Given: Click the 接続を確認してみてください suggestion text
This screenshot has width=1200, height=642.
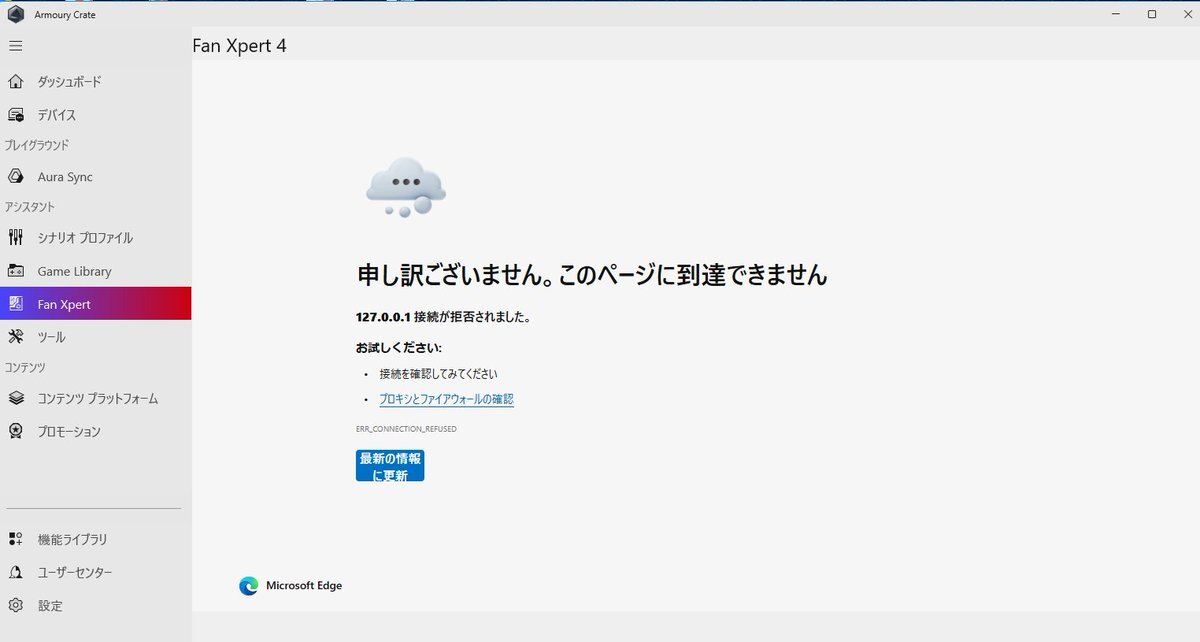Looking at the screenshot, I should (438, 374).
